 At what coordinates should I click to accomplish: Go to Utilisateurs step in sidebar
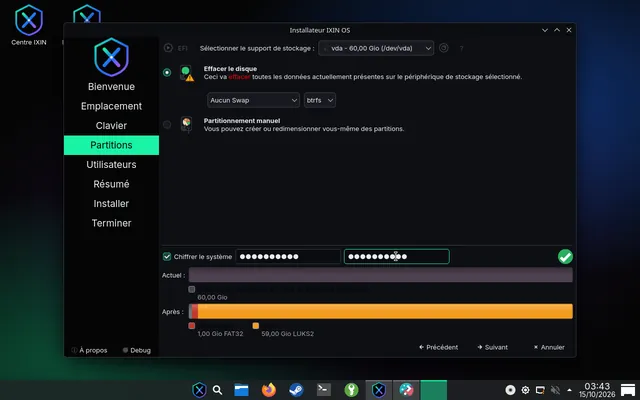(x=111, y=164)
